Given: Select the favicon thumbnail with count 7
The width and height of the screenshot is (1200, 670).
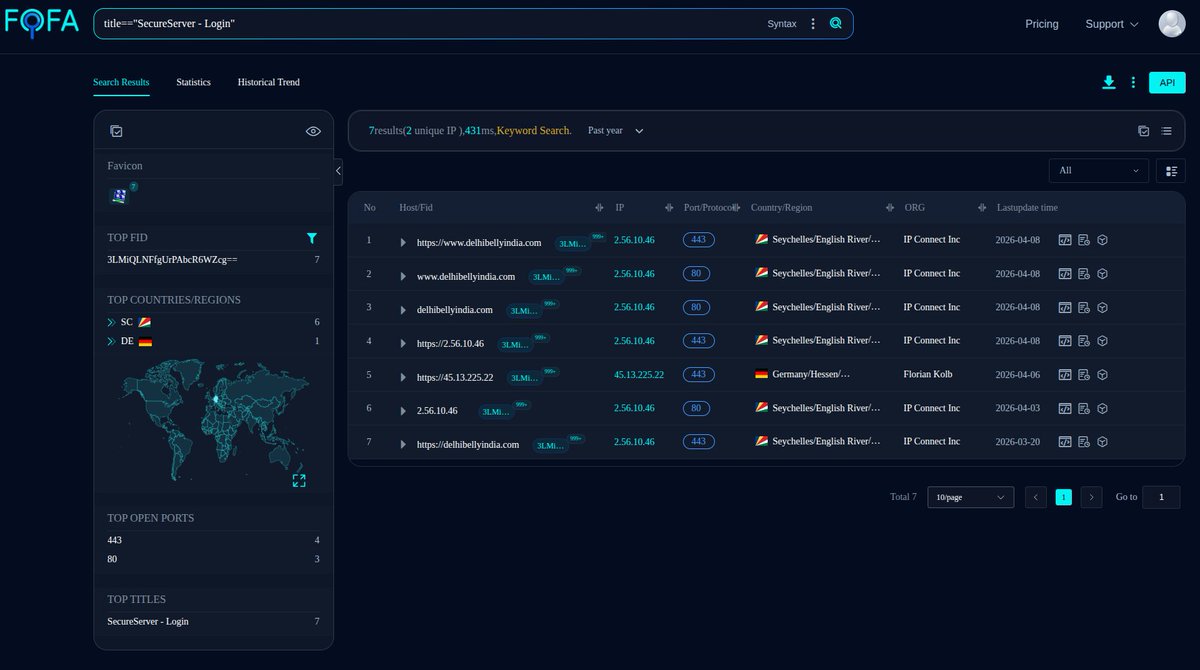Looking at the screenshot, I should [x=119, y=196].
